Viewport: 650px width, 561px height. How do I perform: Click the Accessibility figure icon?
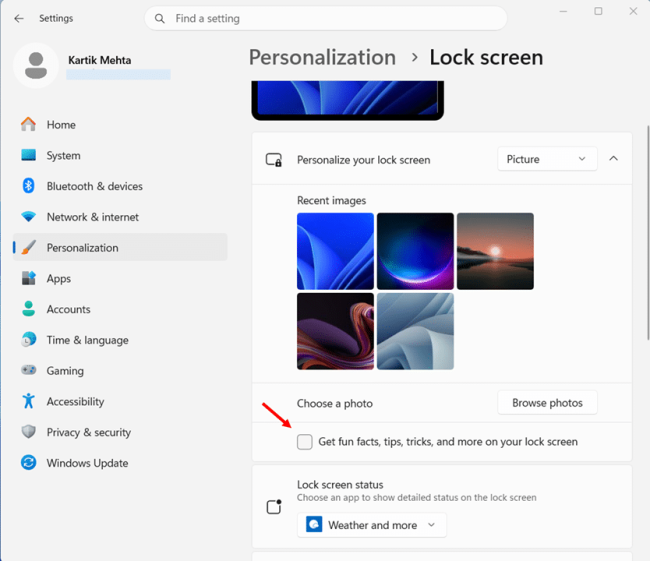(28, 401)
